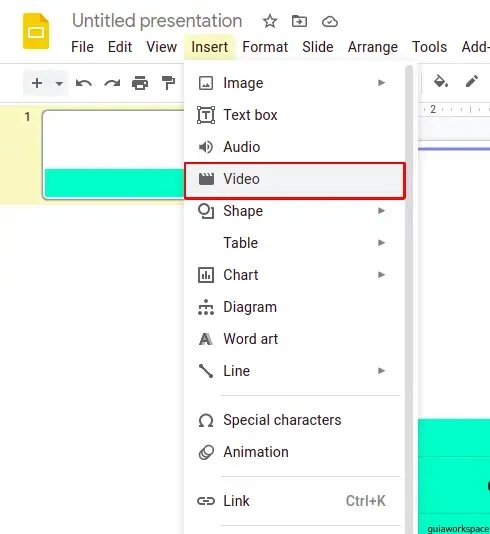The height and width of the screenshot is (534, 490).
Task: Open the Edit menu
Action: click(120, 47)
